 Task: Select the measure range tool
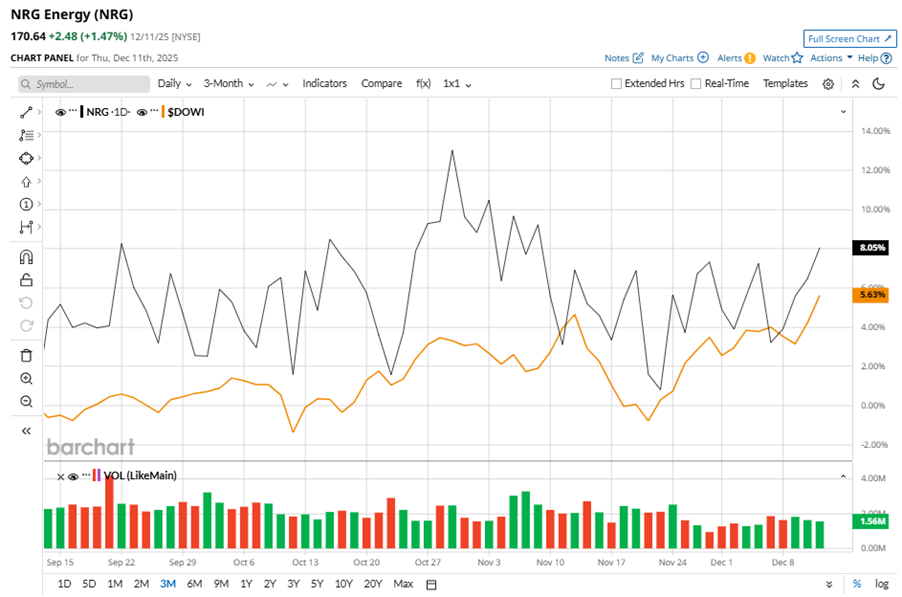[26, 227]
